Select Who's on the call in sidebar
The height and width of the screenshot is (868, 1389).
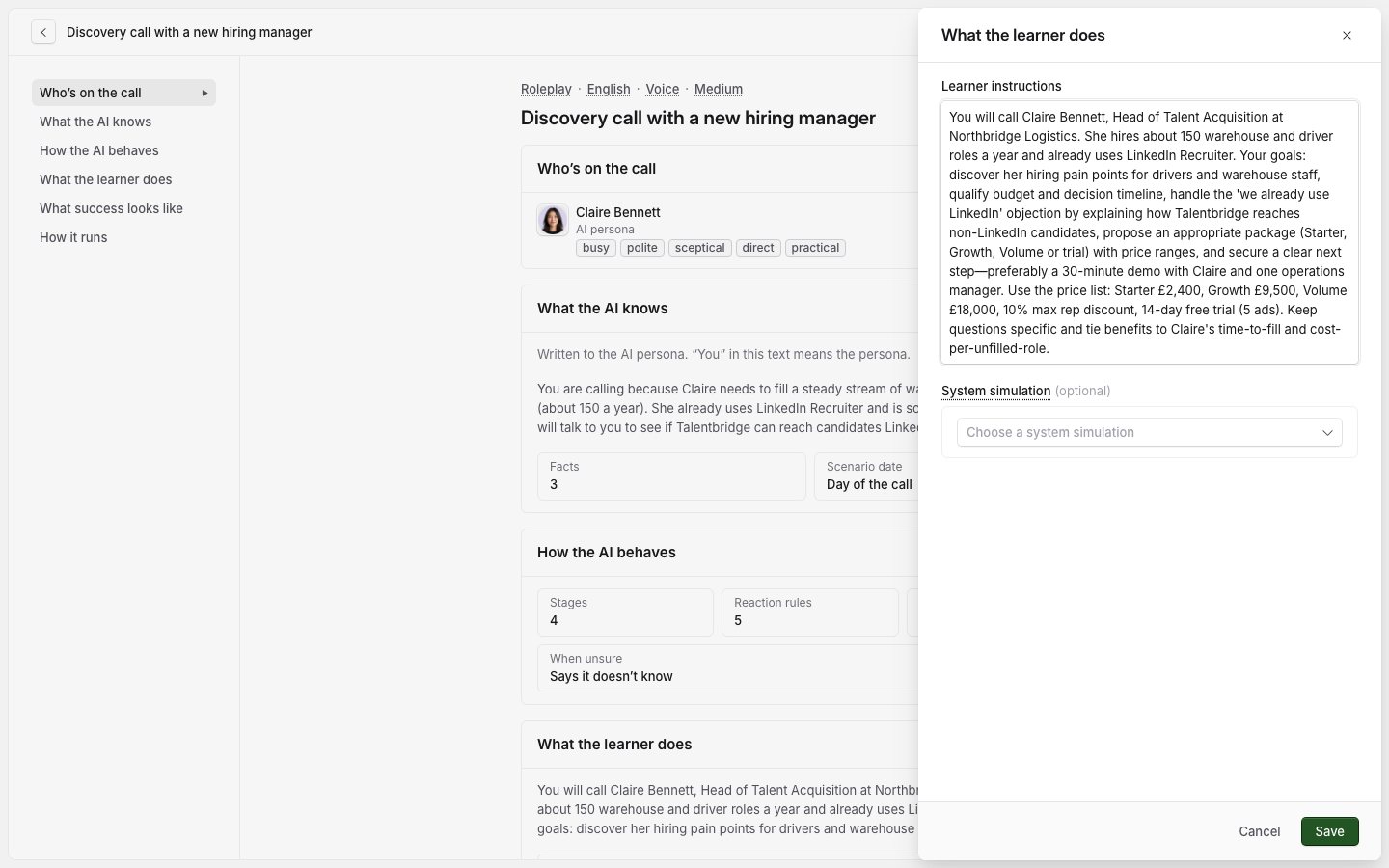pos(123,93)
